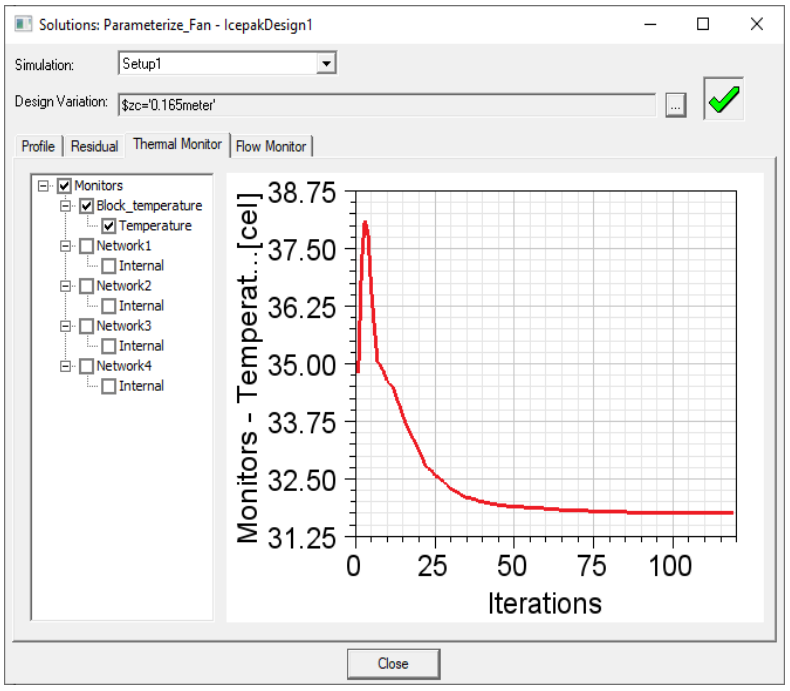Collapse the Network2 tree node
Screen dimensions: 790x691
click(x=65, y=286)
